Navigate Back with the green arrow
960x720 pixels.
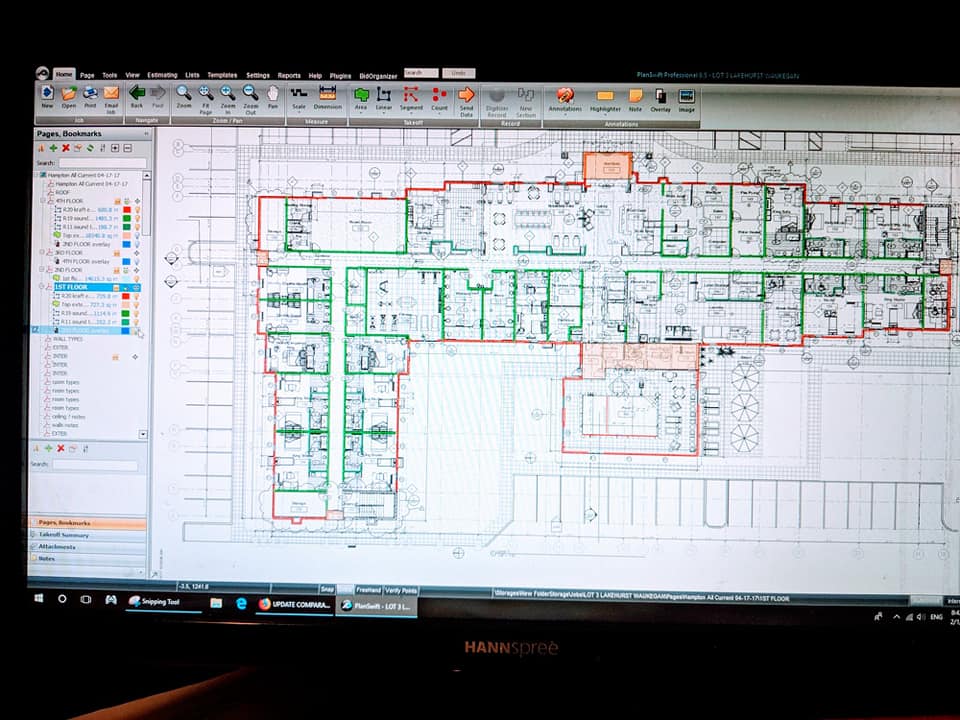[x=137, y=93]
